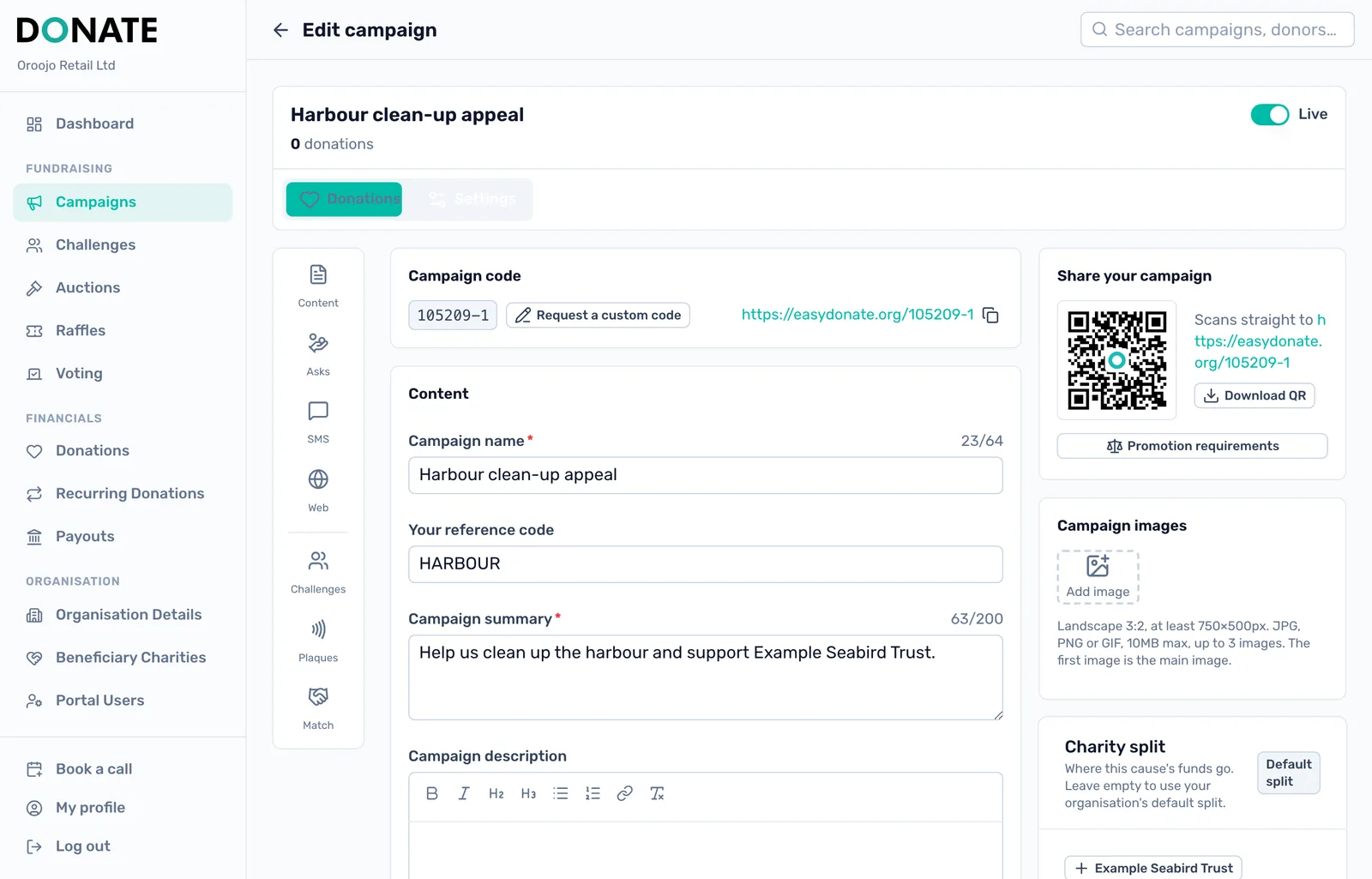Apply Heading 3 style
The height and width of the screenshot is (879, 1372).
[528, 793]
